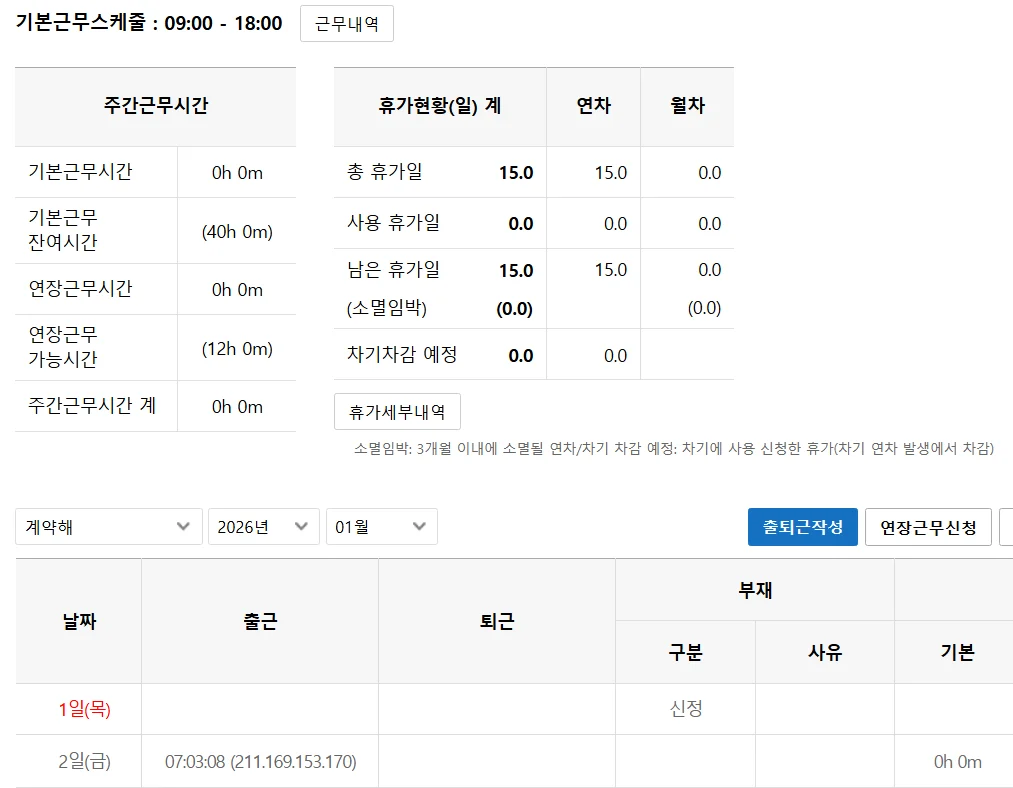Click the 퇴근 column header
The image size is (1013, 788).
(x=497, y=621)
